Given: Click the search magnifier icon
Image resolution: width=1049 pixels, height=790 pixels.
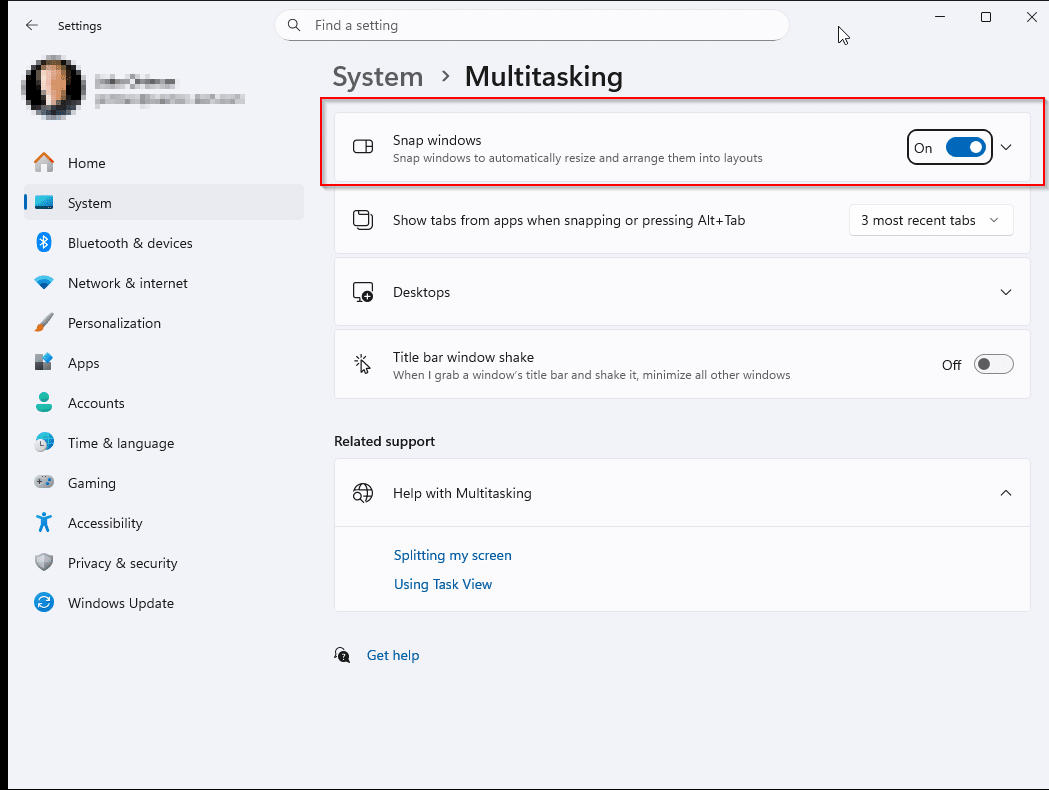Looking at the screenshot, I should click(294, 25).
